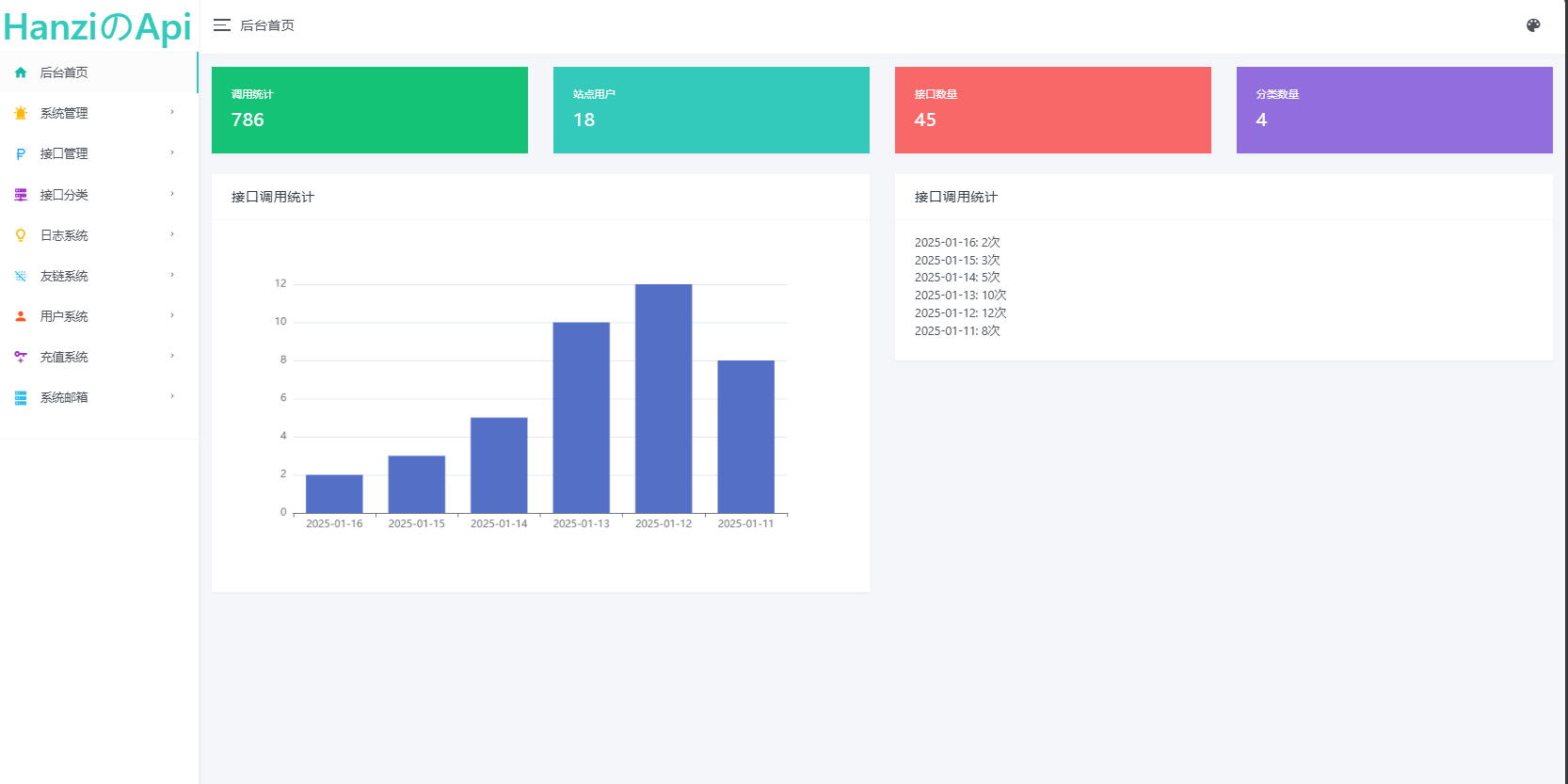
Task: Click the 2025-01-13 bar in chart
Action: [x=582, y=418]
